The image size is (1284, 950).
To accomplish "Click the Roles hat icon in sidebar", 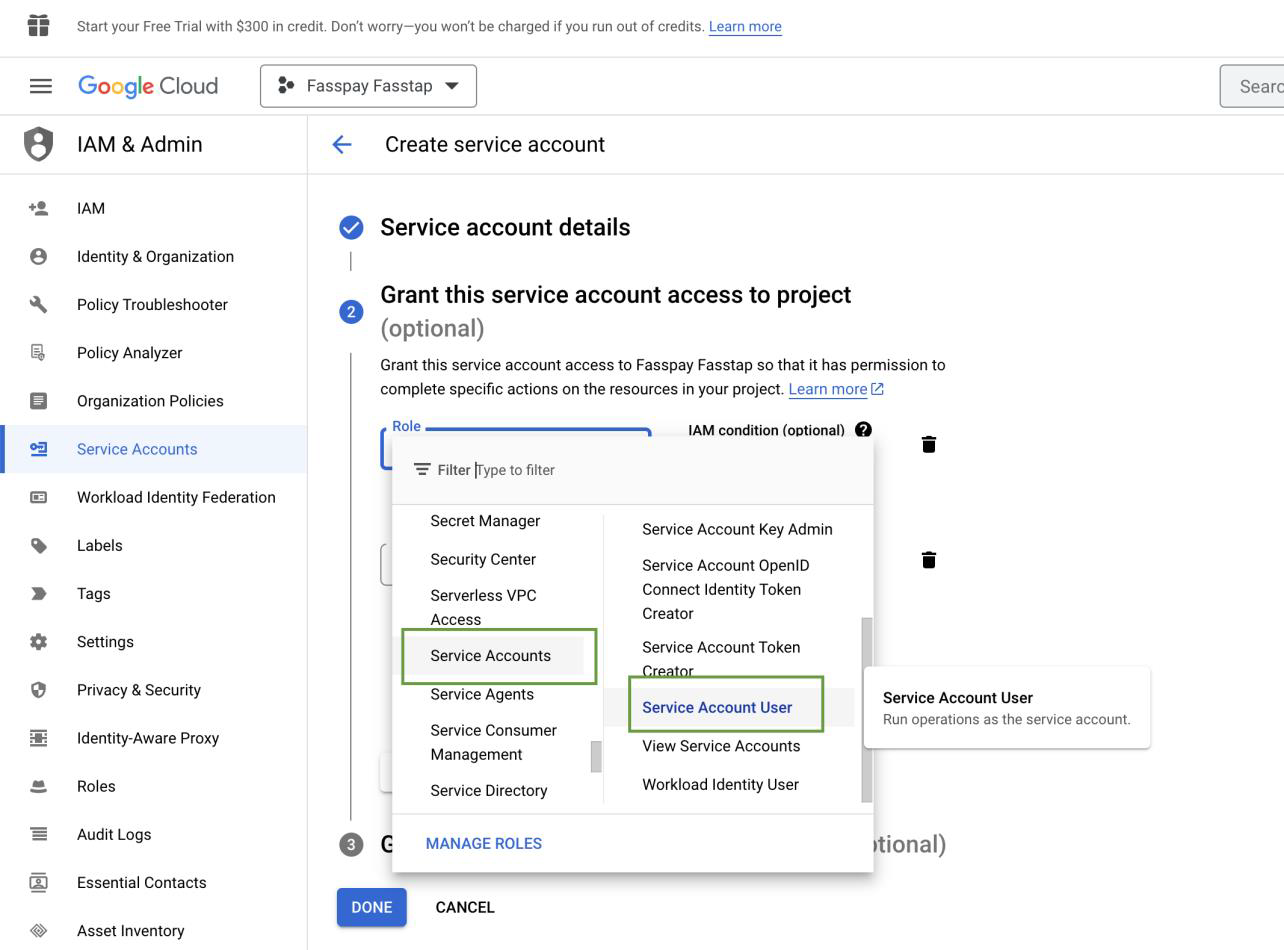I will click(x=38, y=786).
